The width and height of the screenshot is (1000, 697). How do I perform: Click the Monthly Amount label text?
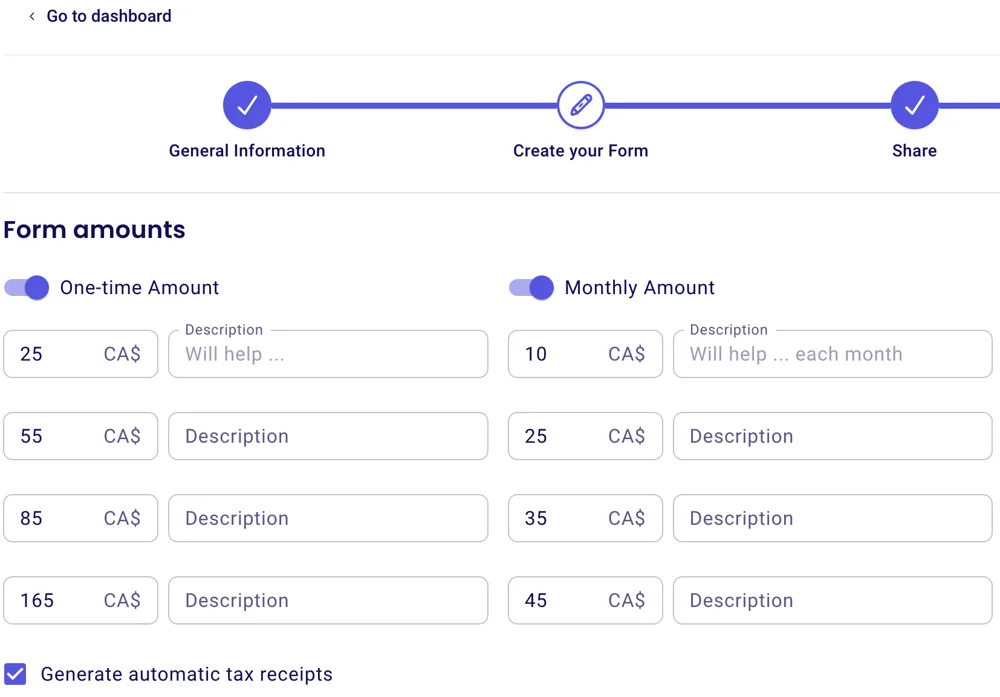coord(640,288)
